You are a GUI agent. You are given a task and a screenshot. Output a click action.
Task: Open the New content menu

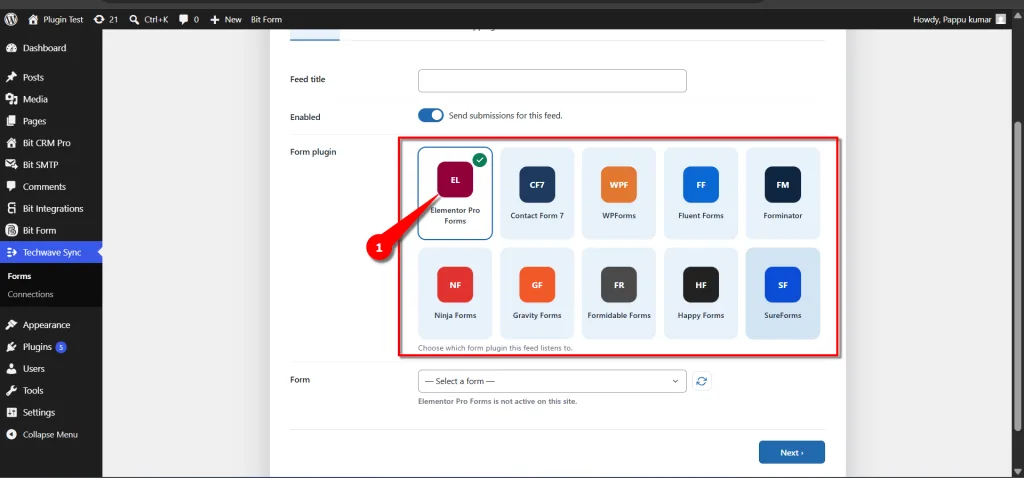click(x=226, y=20)
